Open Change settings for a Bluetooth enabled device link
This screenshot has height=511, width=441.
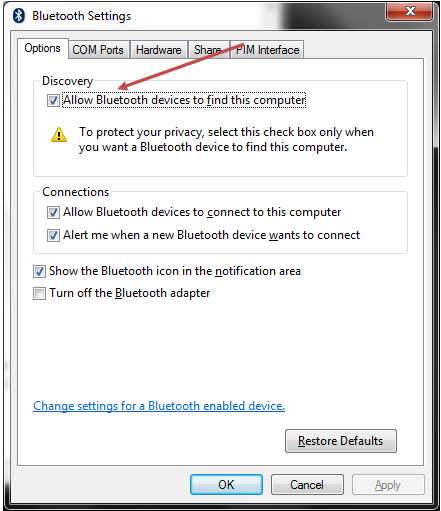pyautogui.click(x=159, y=406)
